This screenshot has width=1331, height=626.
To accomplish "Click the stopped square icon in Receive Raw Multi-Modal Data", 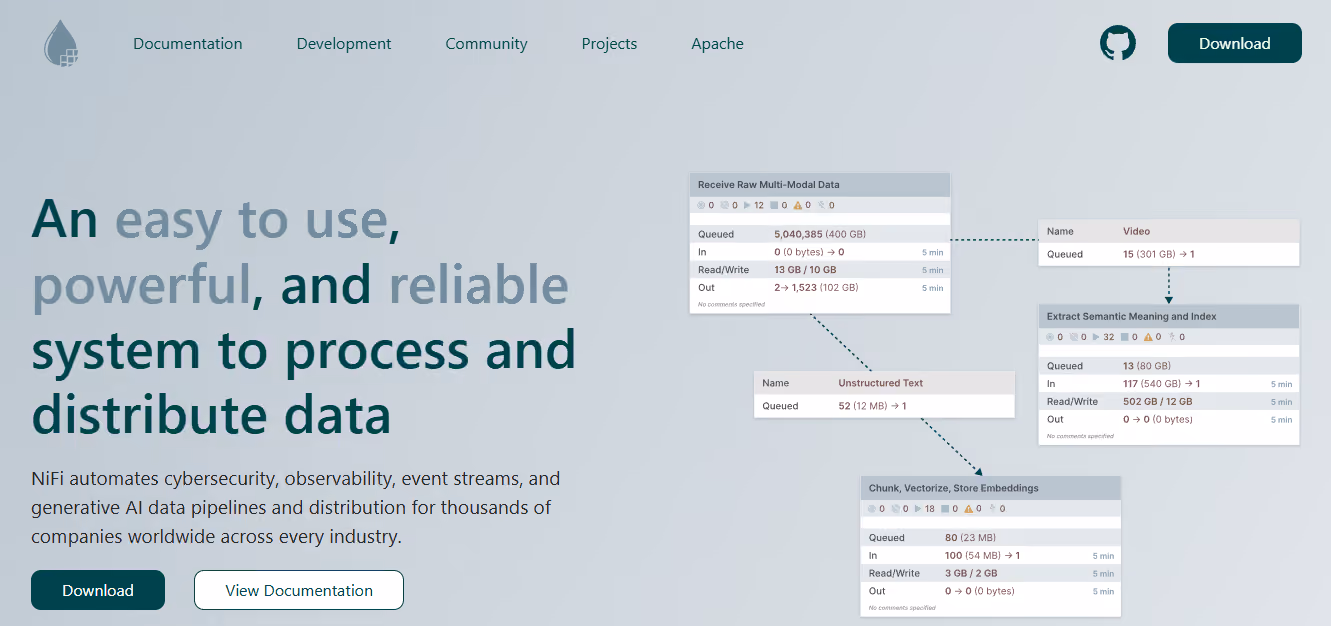I will (x=773, y=205).
